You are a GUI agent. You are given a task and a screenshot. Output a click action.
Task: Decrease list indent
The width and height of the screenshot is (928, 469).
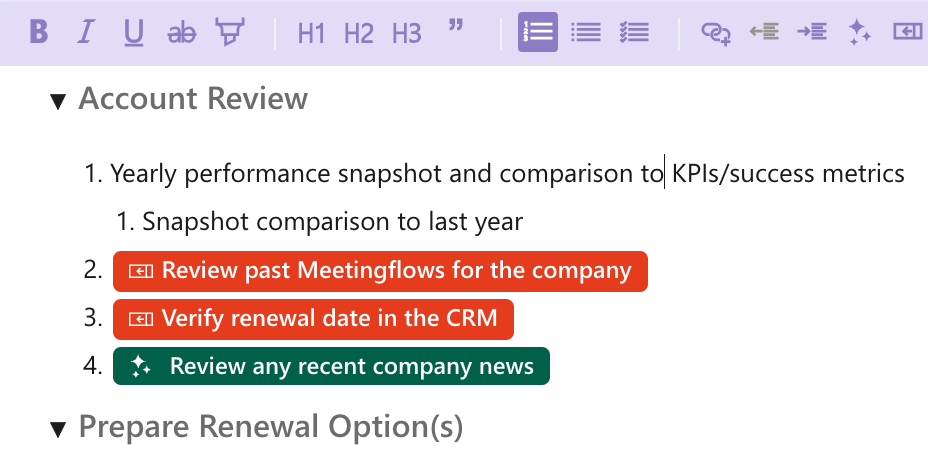[x=764, y=32]
